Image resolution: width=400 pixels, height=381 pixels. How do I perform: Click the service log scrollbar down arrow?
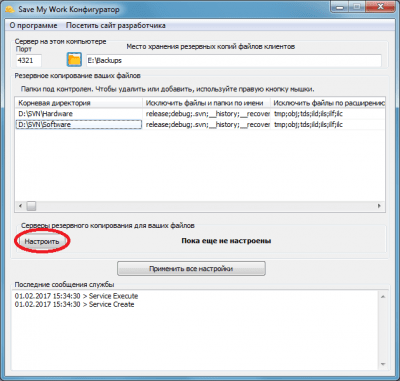point(383,364)
